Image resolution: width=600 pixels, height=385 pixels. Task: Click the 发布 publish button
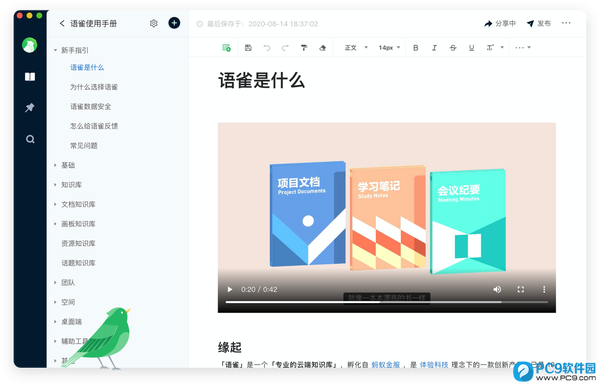tap(539, 23)
